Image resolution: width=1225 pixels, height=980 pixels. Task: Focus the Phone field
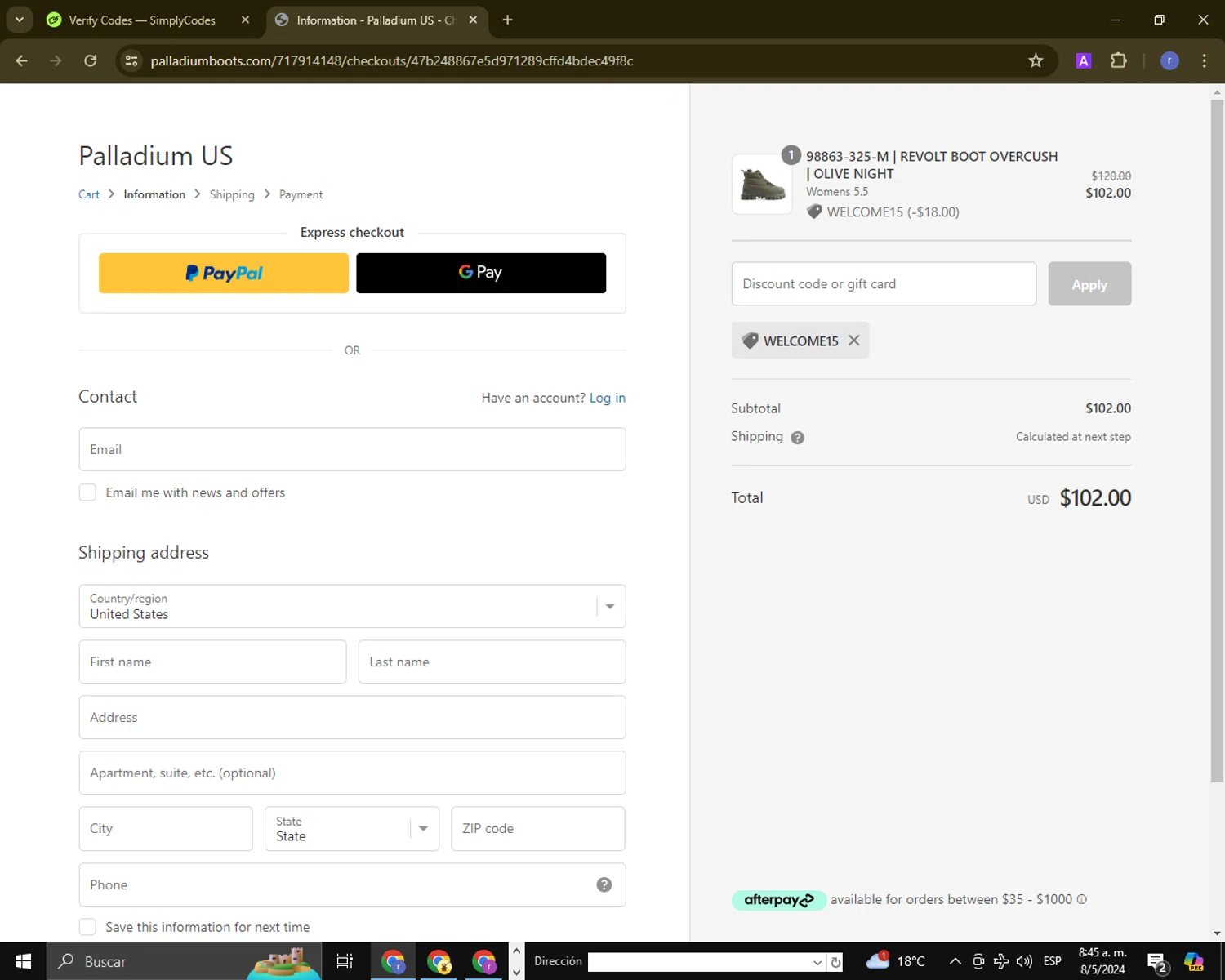[352, 884]
